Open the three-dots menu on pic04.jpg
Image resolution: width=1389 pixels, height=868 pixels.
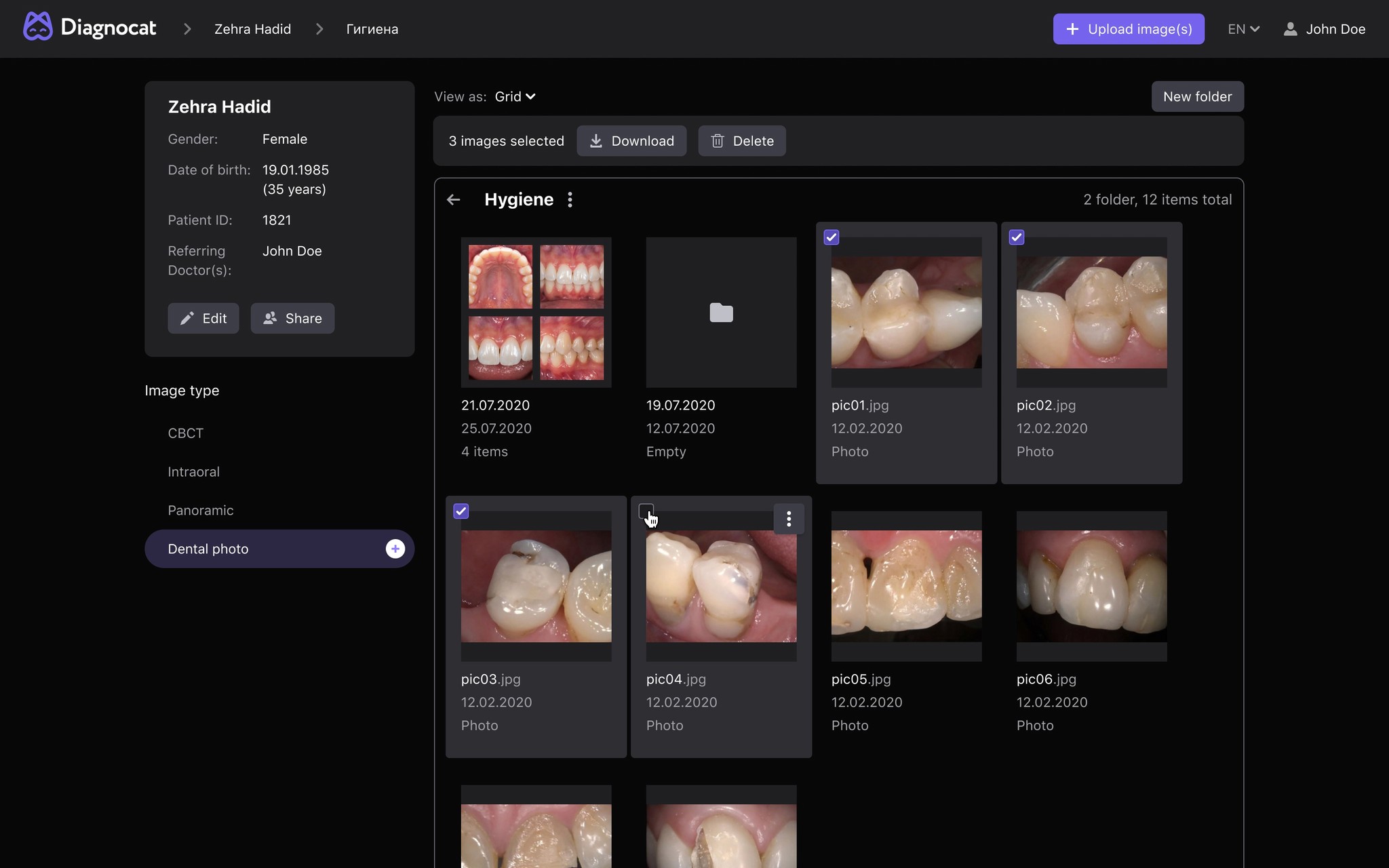pyautogui.click(x=788, y=519)
